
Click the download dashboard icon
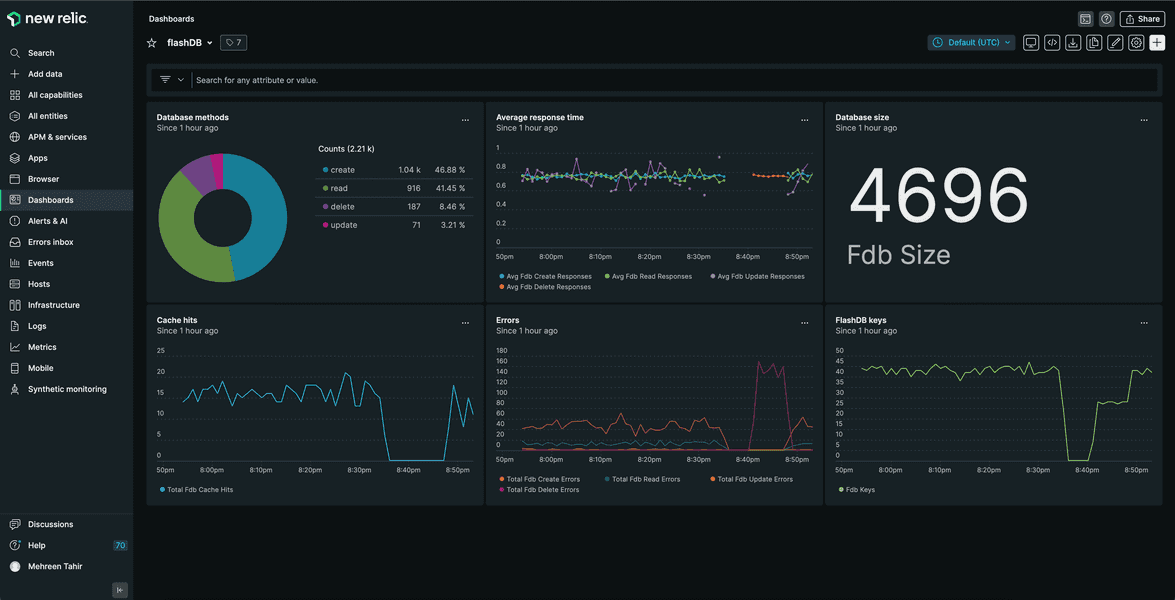click(1073, 43)
